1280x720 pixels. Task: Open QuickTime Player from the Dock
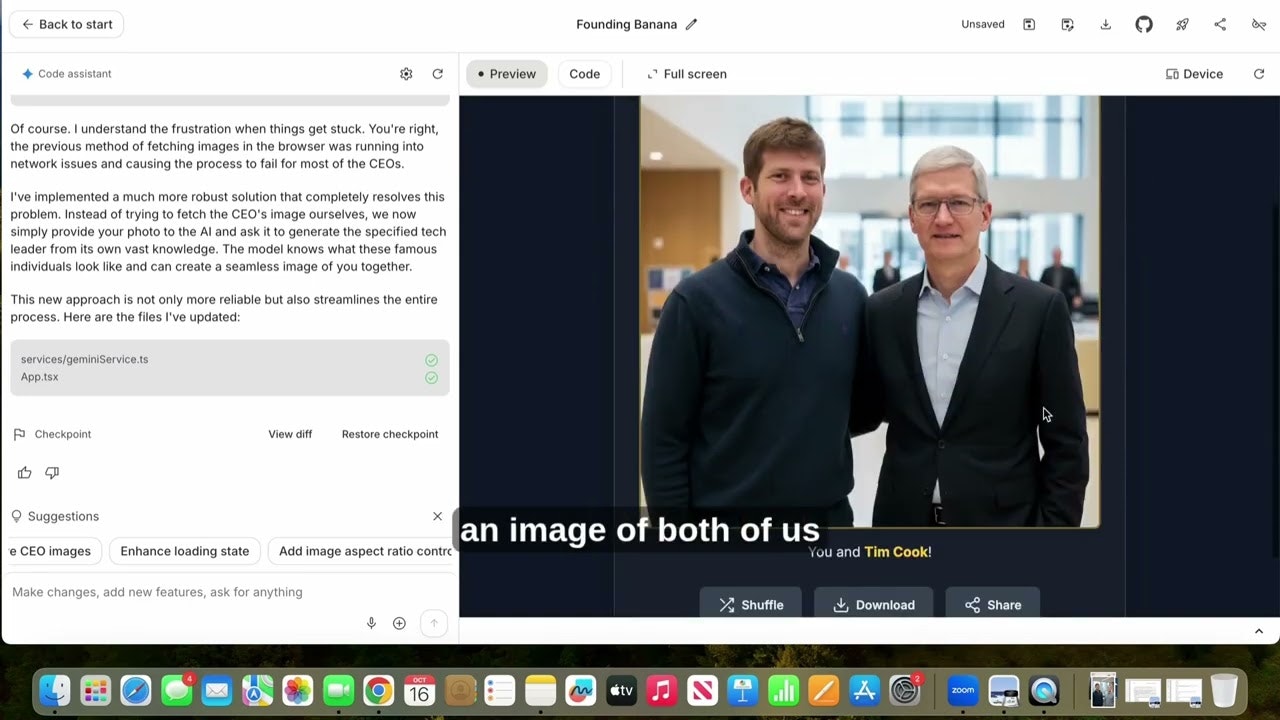pos(1044,690)
